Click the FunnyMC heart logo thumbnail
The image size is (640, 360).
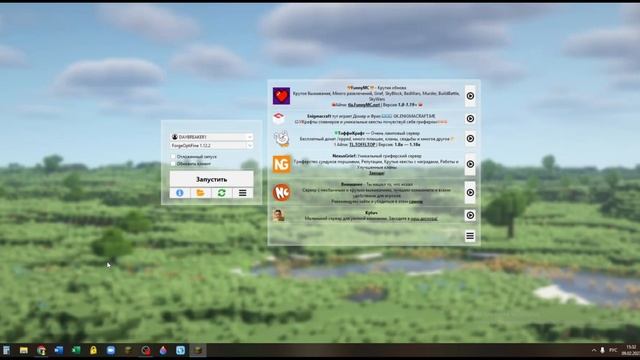(281, 96)
